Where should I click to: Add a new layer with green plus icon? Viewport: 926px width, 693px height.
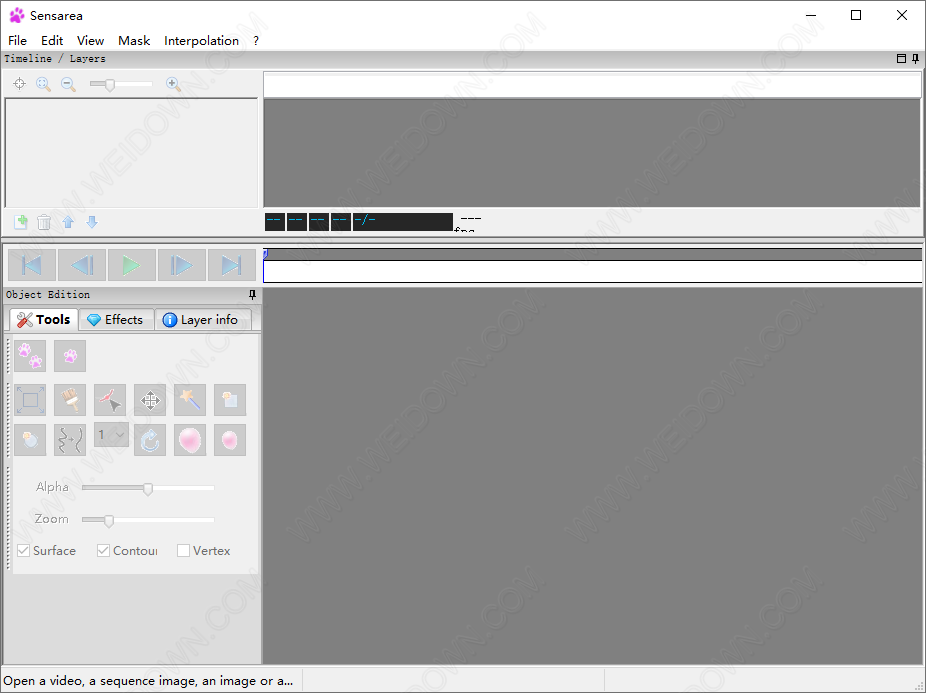(x=21, y=222)
